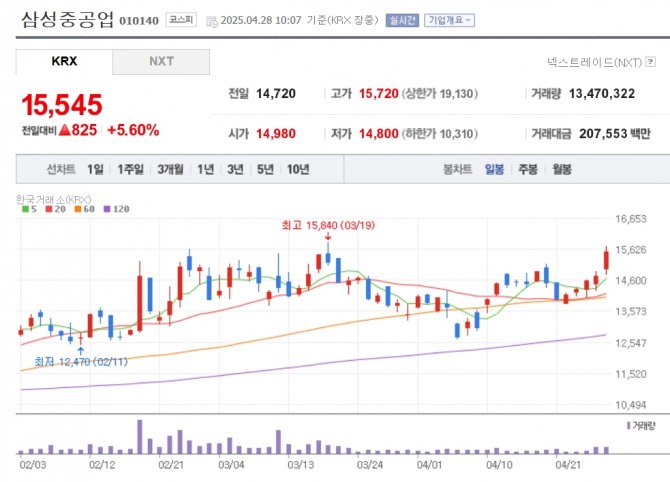Click the stock code 010140

coord(139,21)
